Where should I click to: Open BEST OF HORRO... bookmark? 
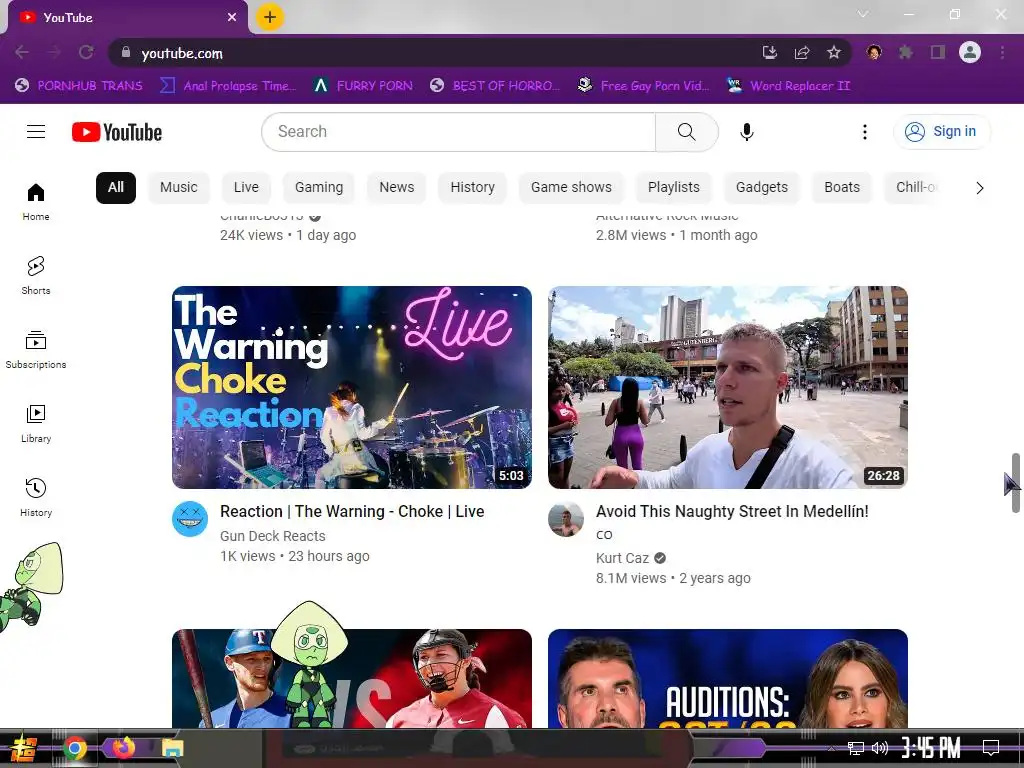[495, 86]
